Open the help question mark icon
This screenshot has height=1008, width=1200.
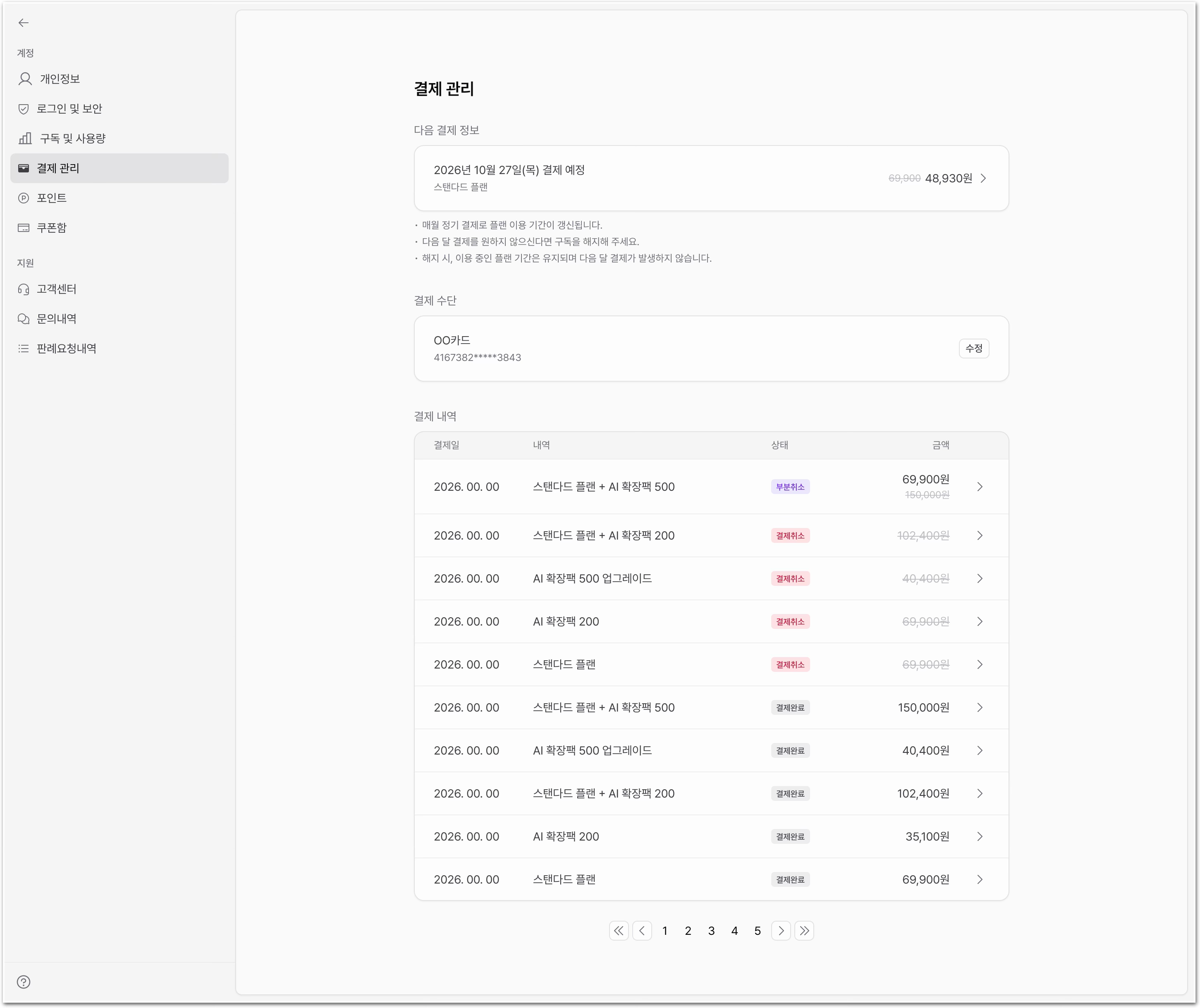[24, 982]
